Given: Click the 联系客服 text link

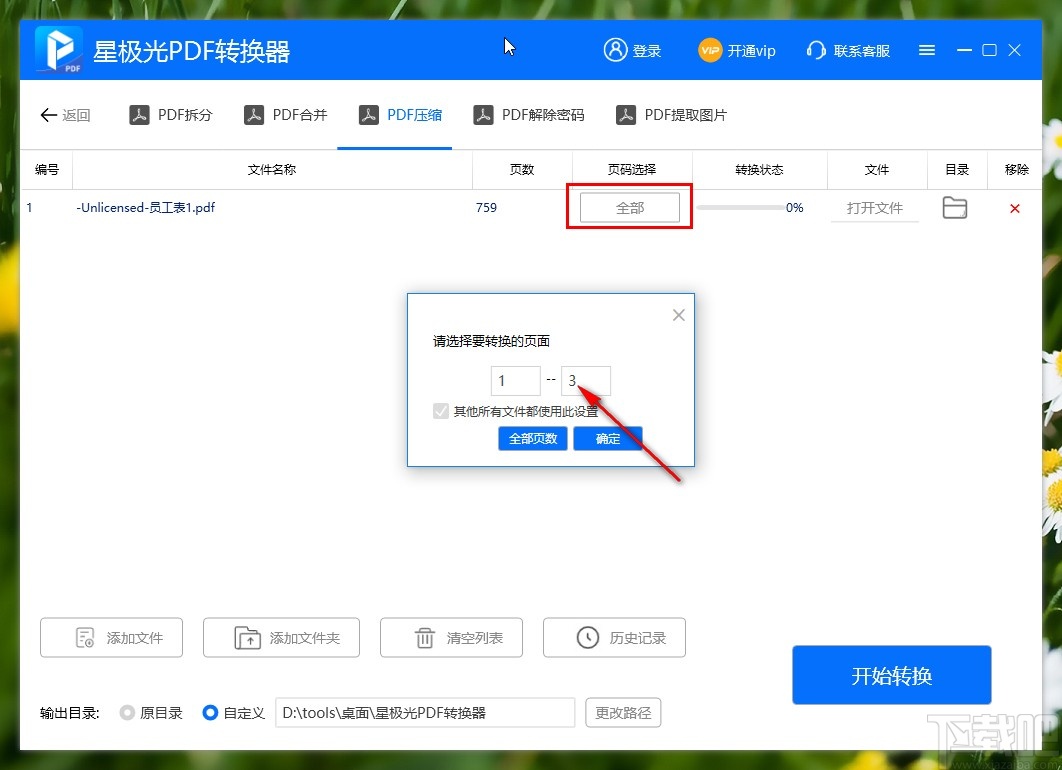Looking at the screenshot, I should tap(862, 51).
